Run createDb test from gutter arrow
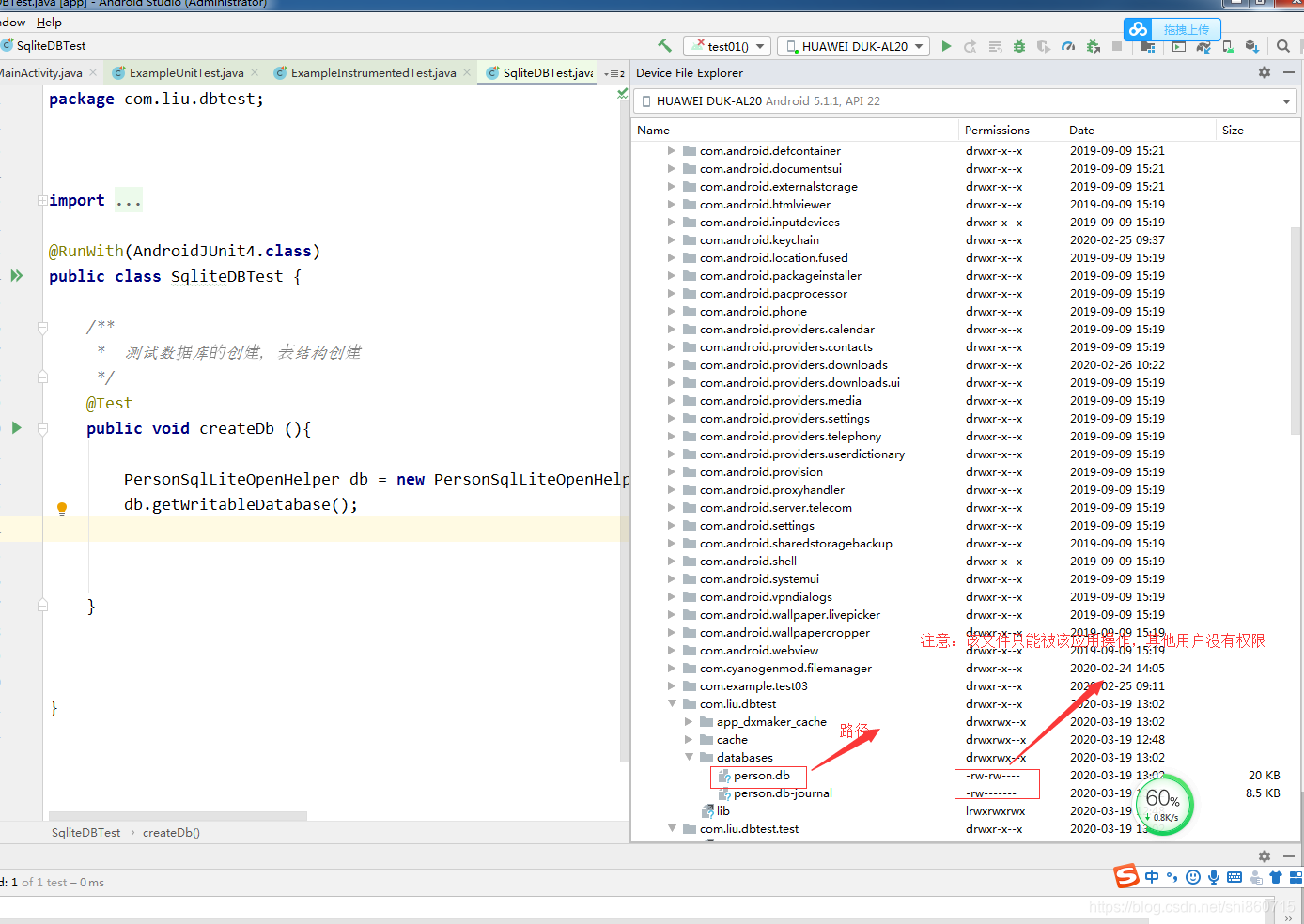 coord(17,428)
